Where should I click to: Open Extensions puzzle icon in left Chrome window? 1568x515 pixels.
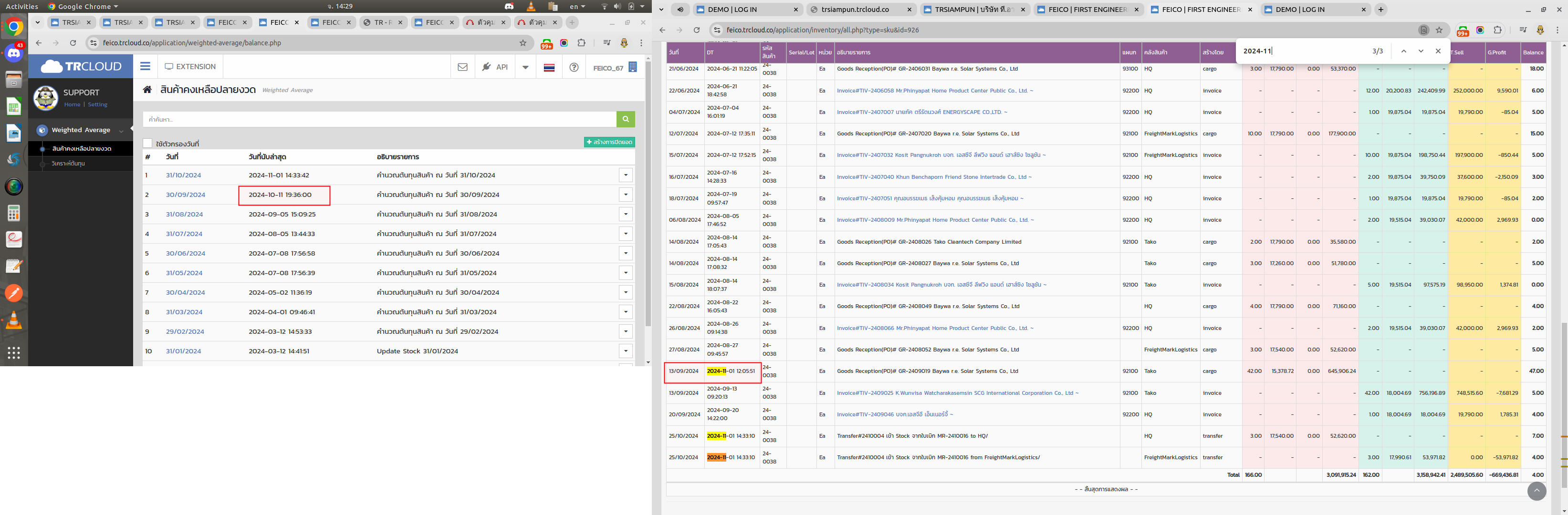[581, 43]
